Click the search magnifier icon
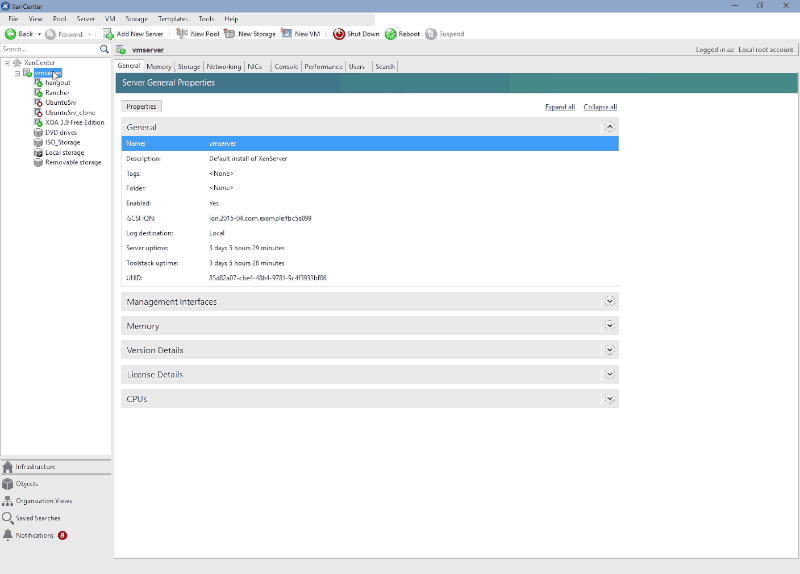The height and width of the screenshot is (574, 800). coord(104,49)
